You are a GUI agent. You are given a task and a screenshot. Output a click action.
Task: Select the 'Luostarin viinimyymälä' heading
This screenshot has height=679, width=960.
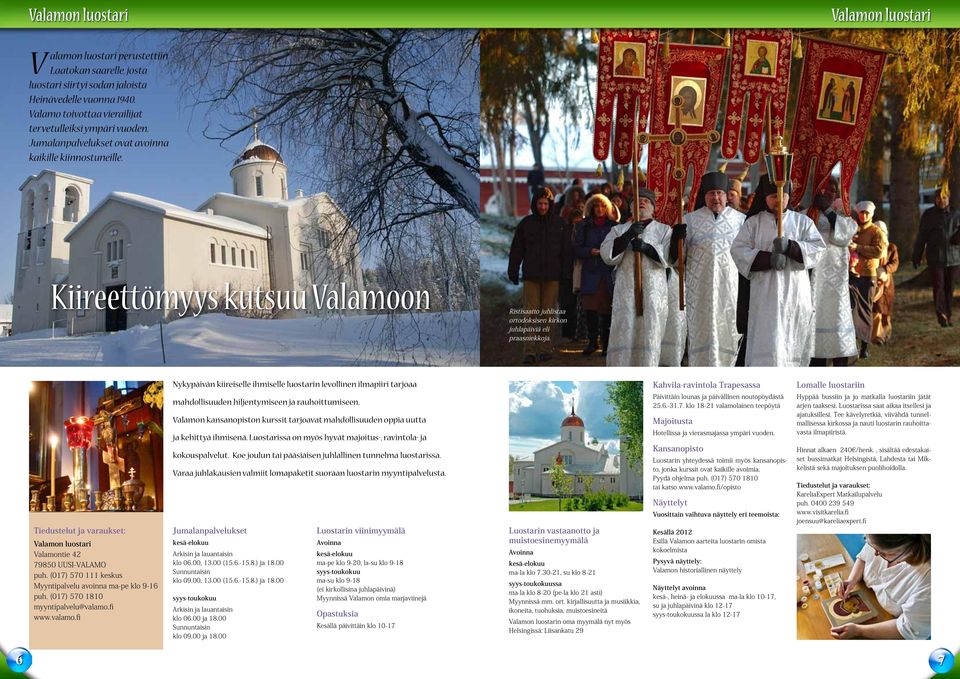pos(361,531)
